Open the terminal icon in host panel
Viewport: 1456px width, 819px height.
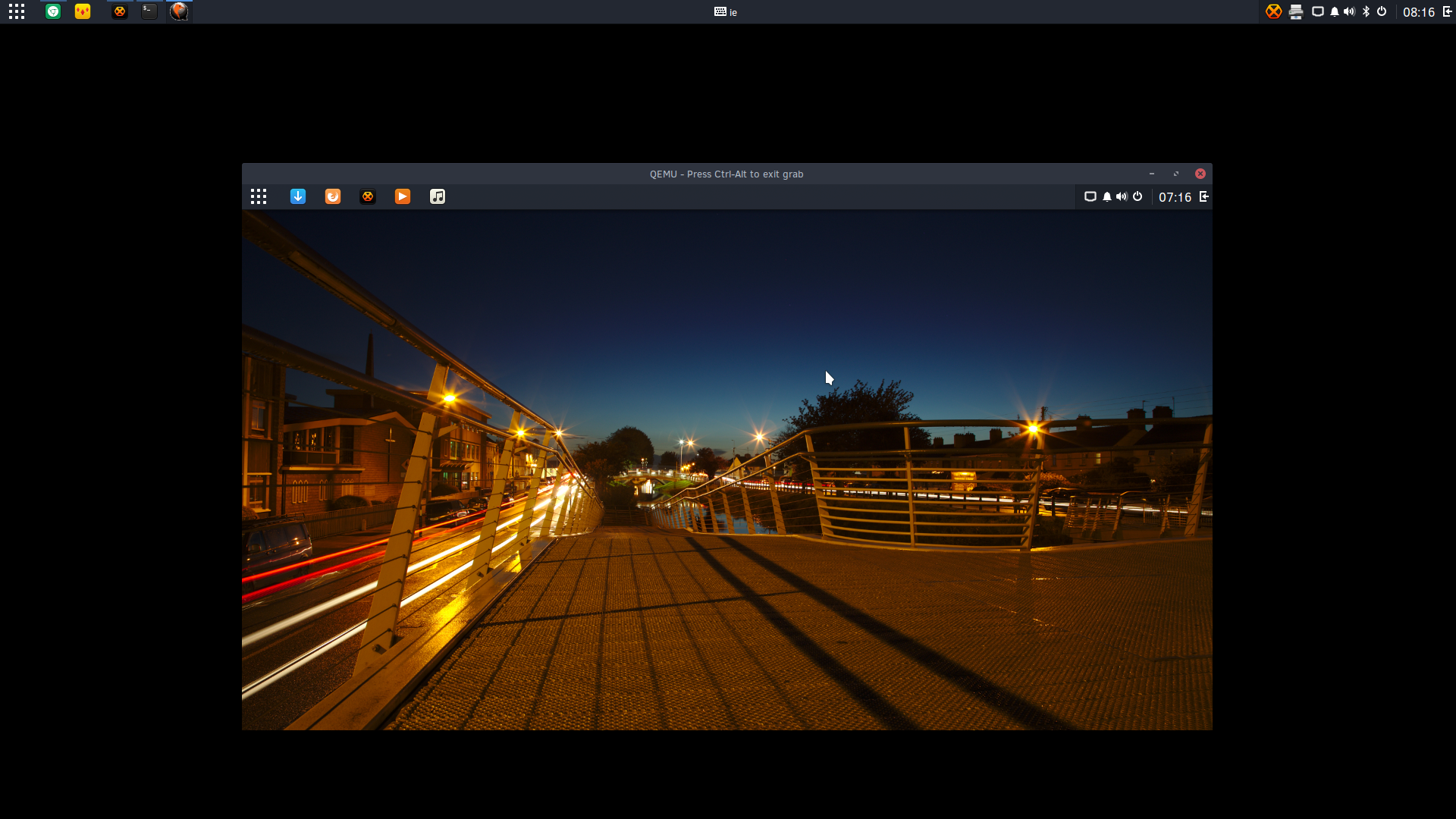149,11
